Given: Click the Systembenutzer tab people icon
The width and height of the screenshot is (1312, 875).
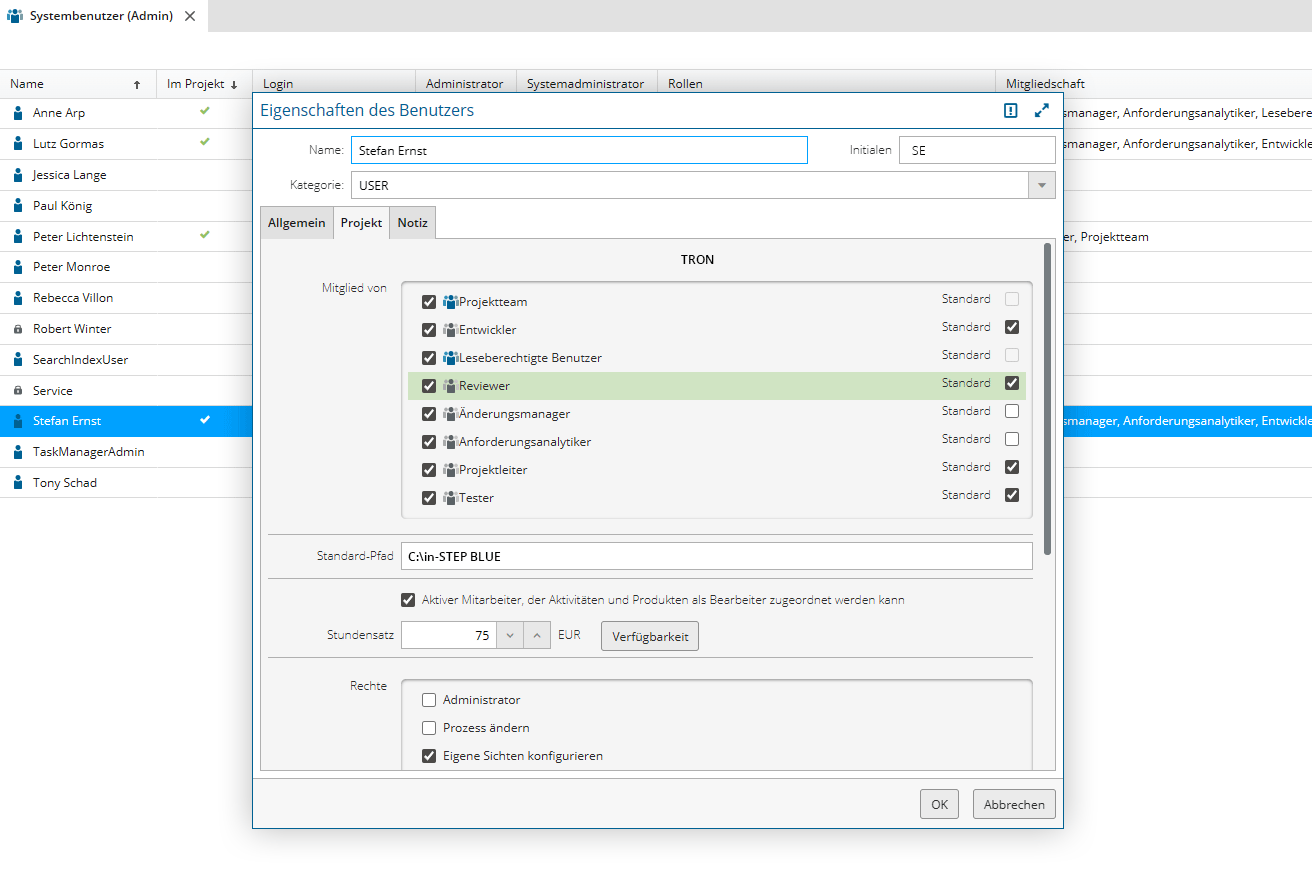Looking at the screenshot, I should (x=15, y=16).
